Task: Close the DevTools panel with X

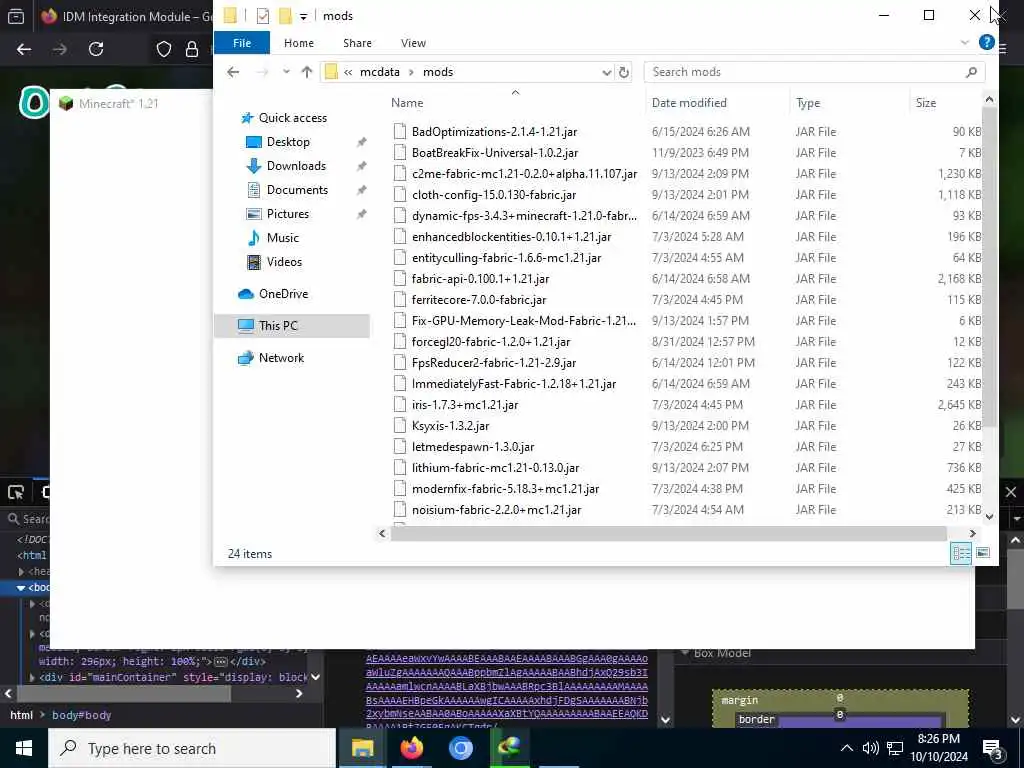Action: pos(1011,492)
